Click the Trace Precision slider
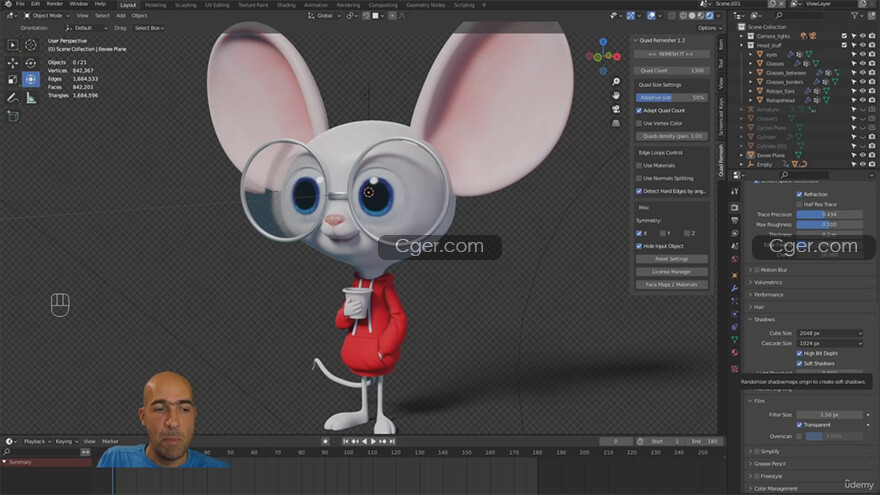Screen dimensions: 880x495 (x=829, y=214)
